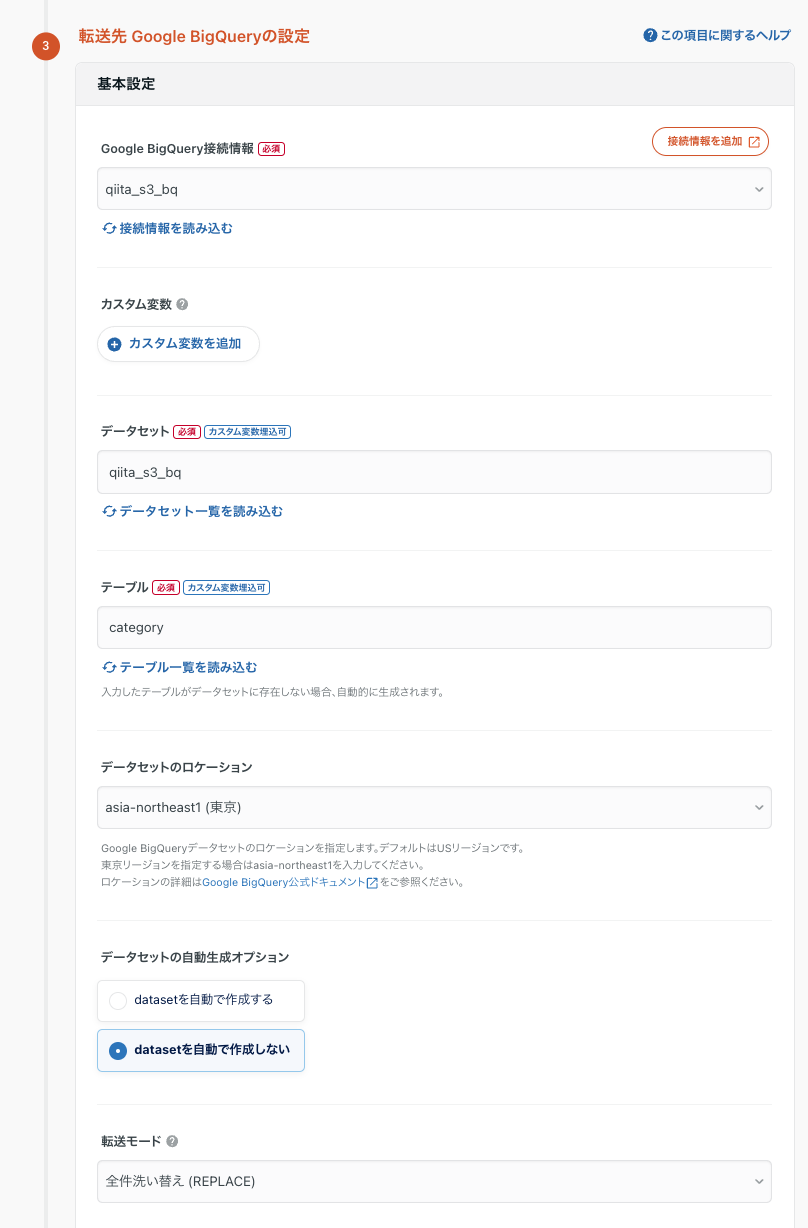
Task: Open the 転送モード dropdown showing REPLACE
Action: 435,1181
